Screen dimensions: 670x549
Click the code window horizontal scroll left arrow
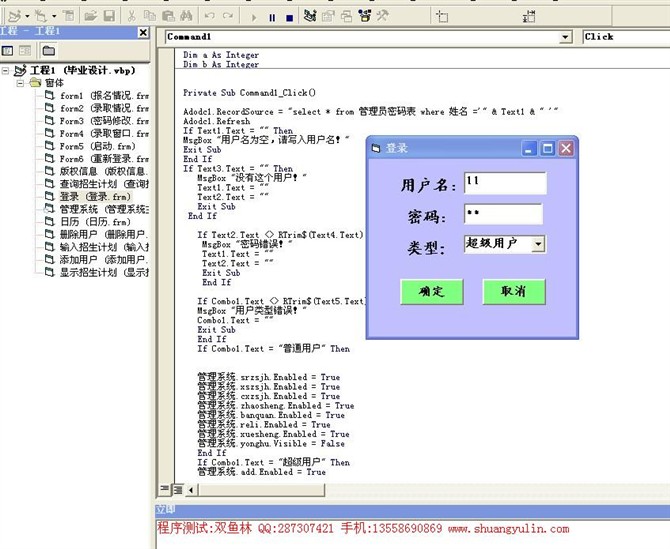pyautogui.click(x=191, y=490)
